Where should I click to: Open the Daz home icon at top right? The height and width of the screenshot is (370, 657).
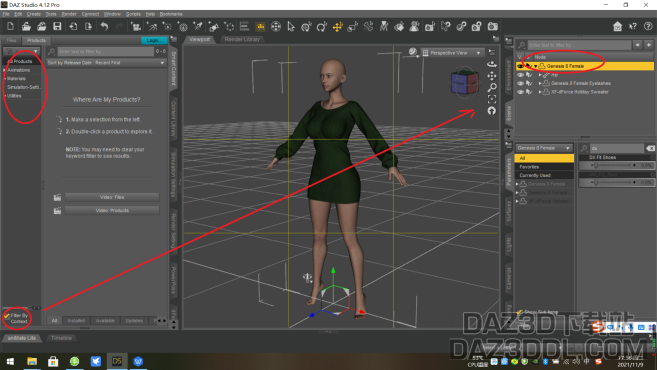617,26
